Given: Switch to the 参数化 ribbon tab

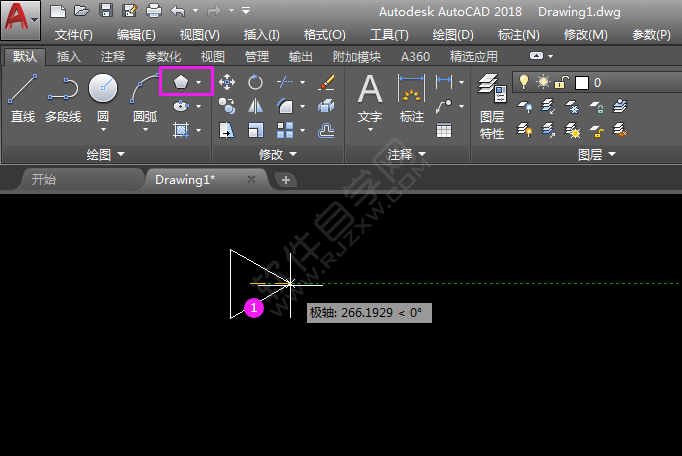Looking at the screenshot, I should 163,57.
